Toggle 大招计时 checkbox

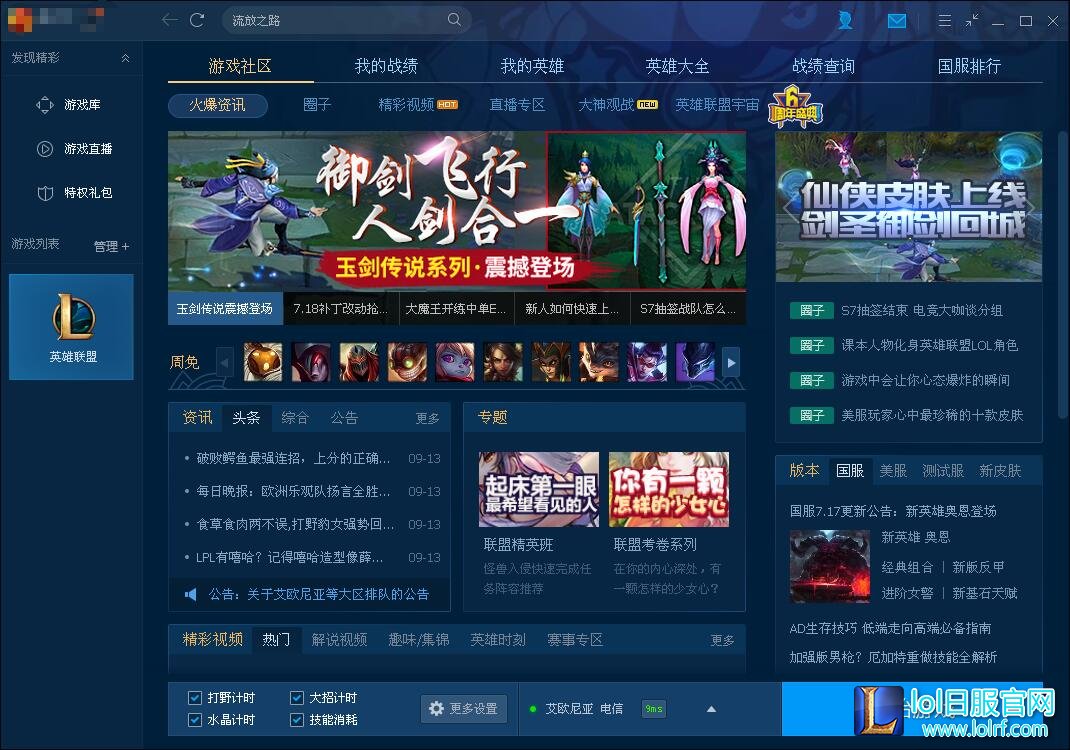[x=297, y=697]
